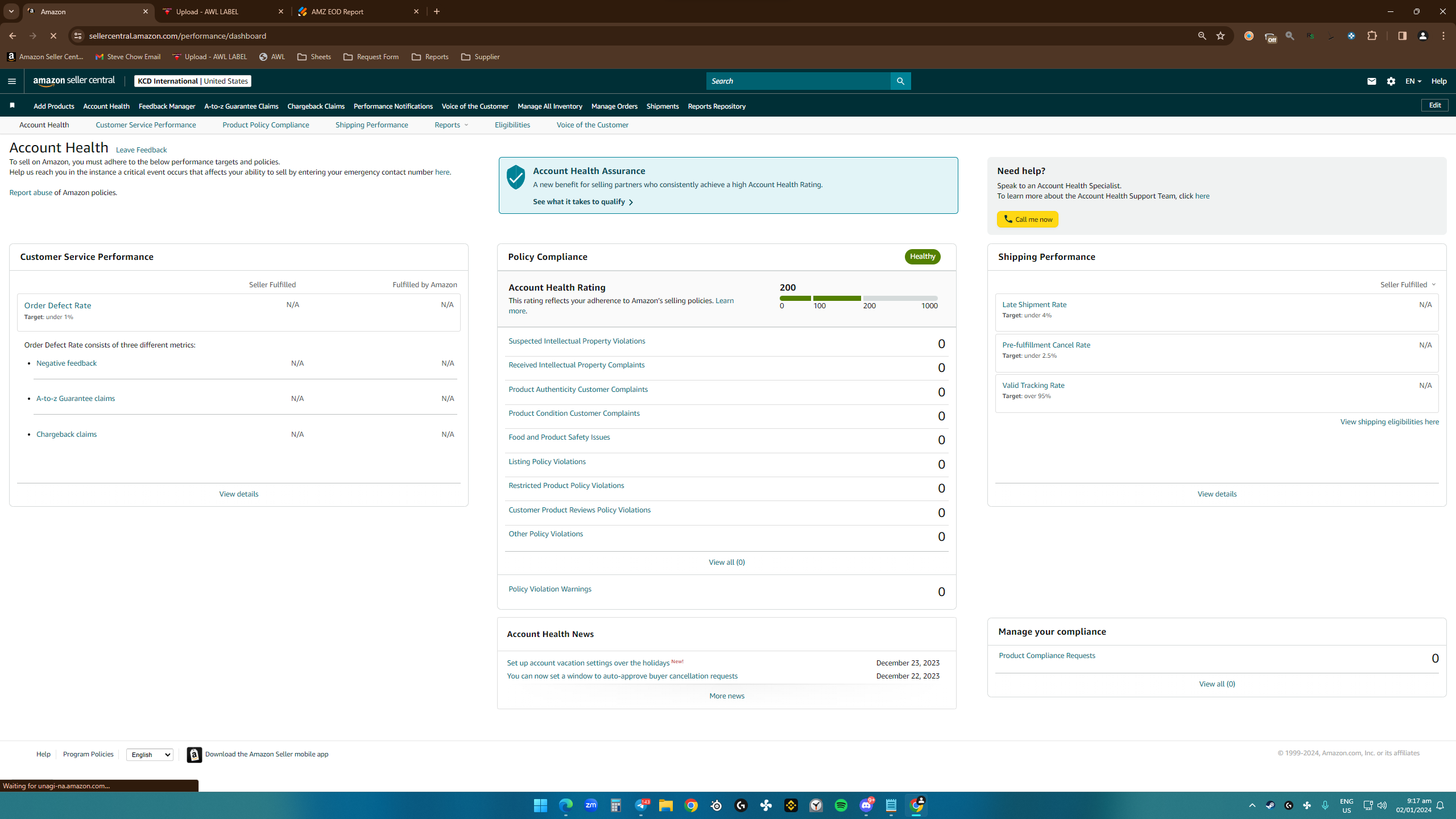
Task: Click the browser address bar URL
Action: (177, 36)
